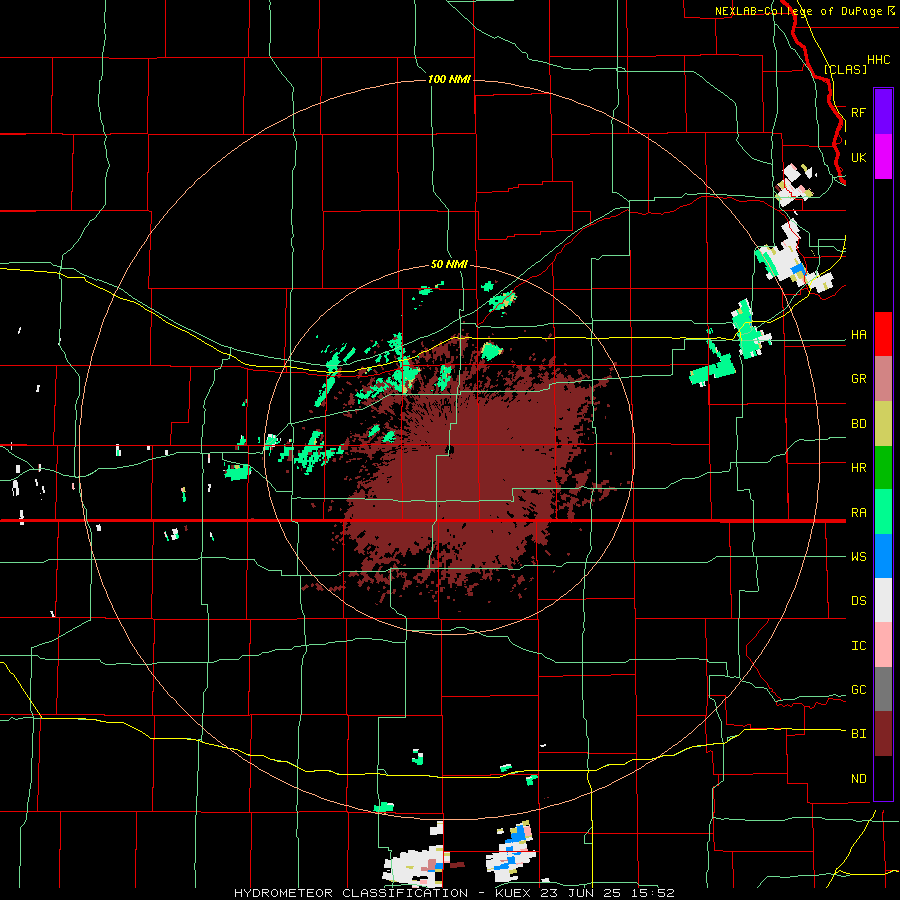This screenshot has height=900, width=900.
Task: Click the RF purple legend swatch
Action: click(x=883, y=112)
